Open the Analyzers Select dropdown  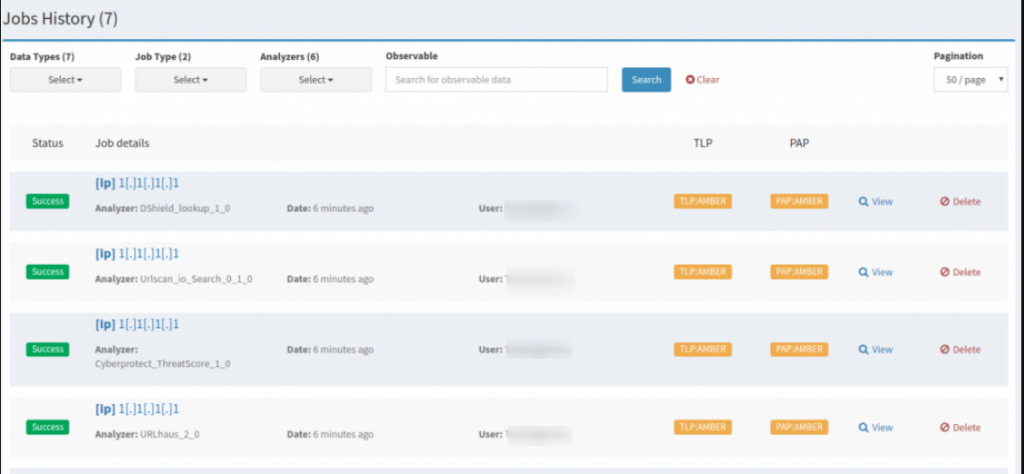[316, 80]
